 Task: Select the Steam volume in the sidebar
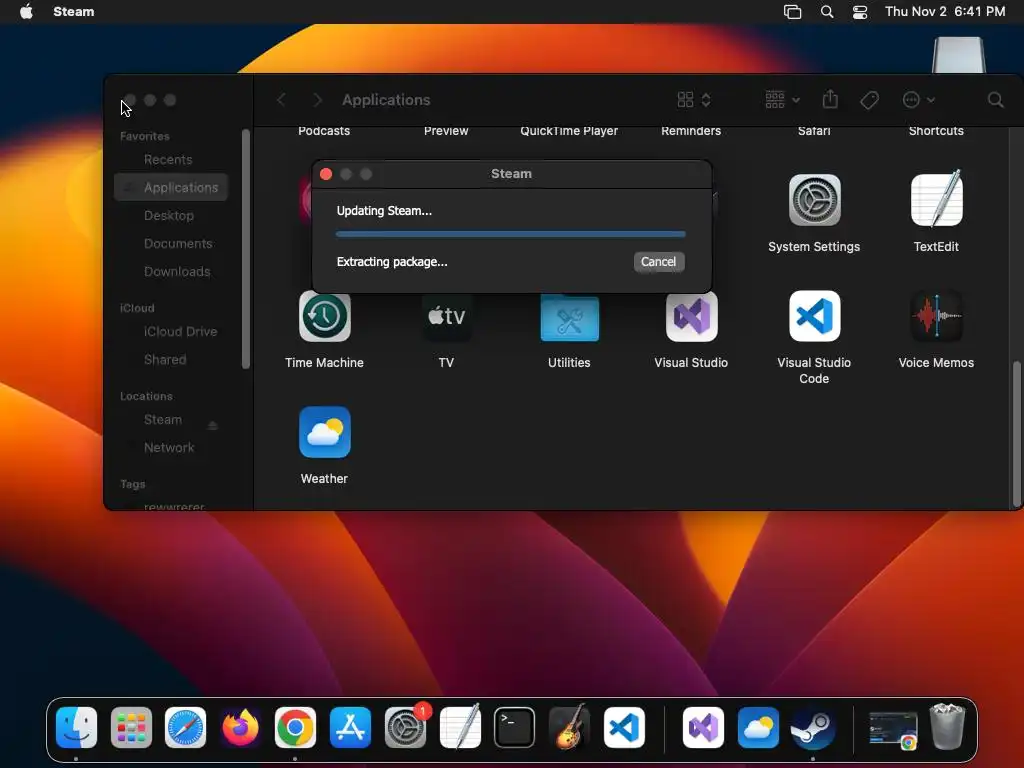click(x=163, y=420)
